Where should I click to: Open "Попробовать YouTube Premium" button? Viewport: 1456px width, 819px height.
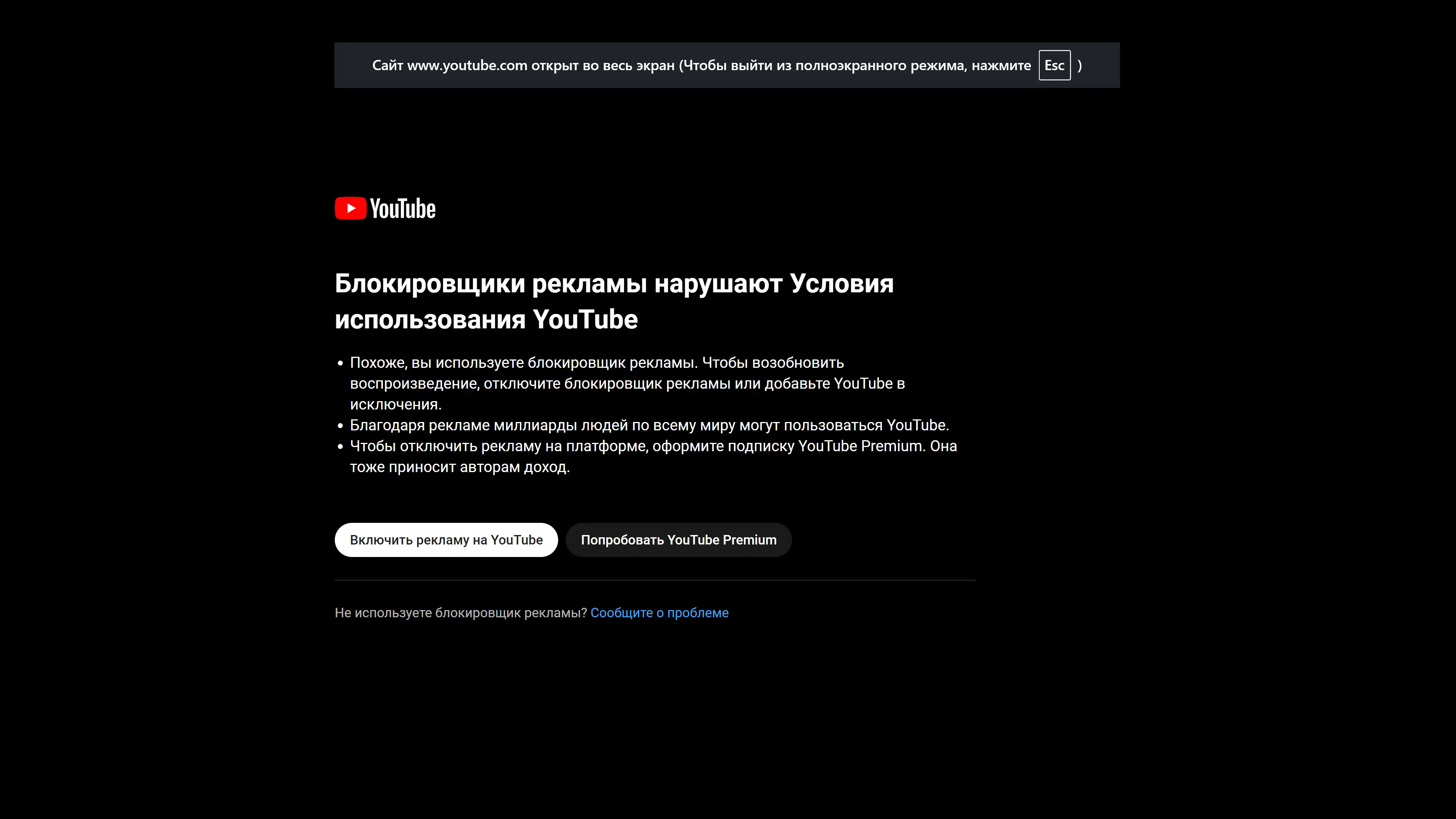pos(678,540)
